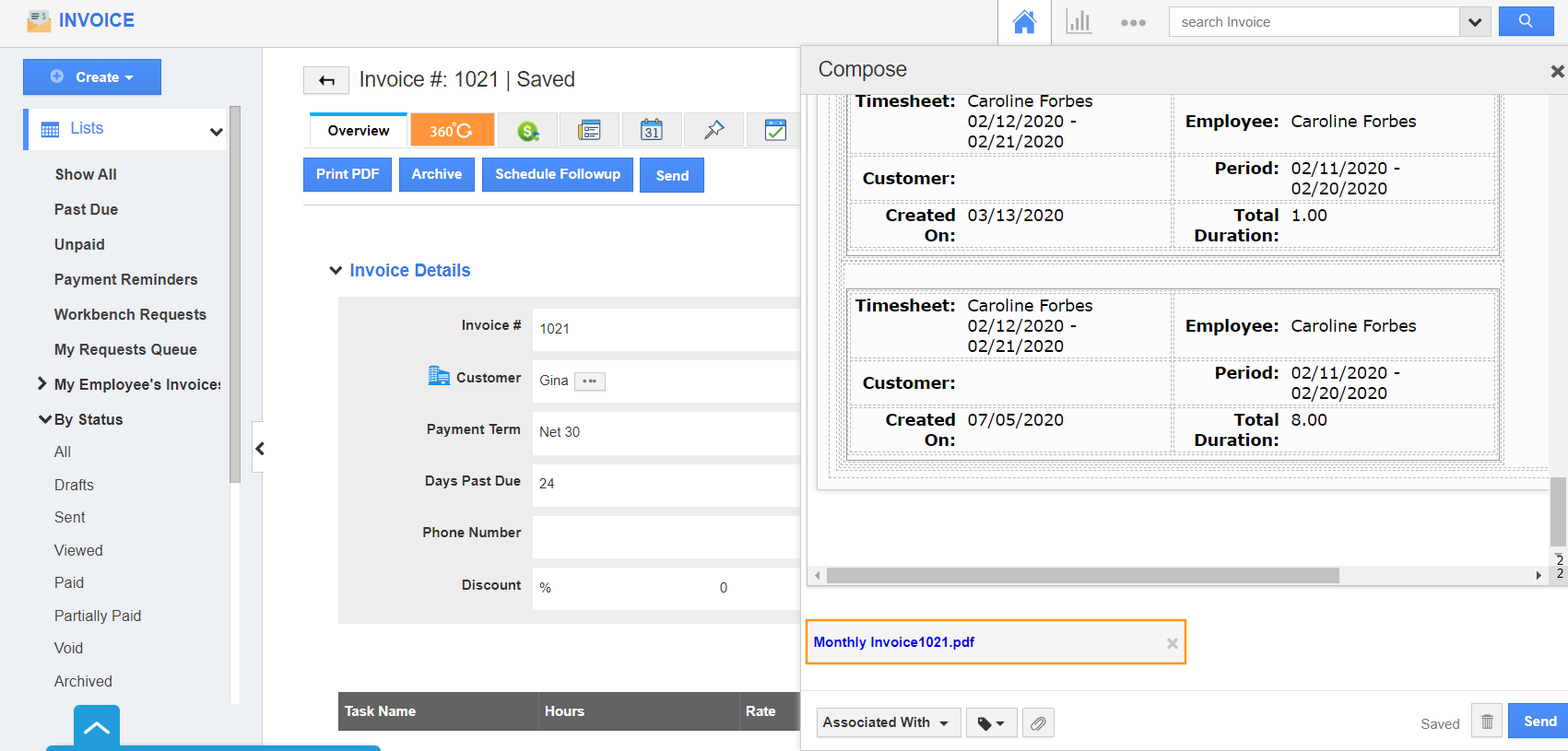The image size is (1568, 751).
Task: Open the calendar tab icon
Action: pyautogui.click(x=652, y=131)
